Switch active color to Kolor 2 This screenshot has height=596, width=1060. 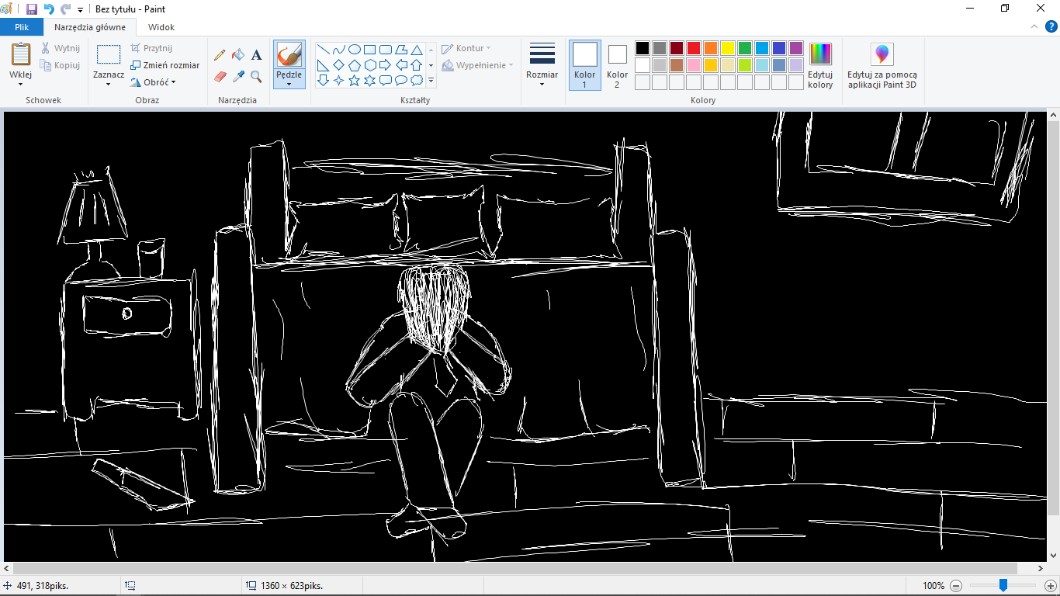click(x=617, y=64)
